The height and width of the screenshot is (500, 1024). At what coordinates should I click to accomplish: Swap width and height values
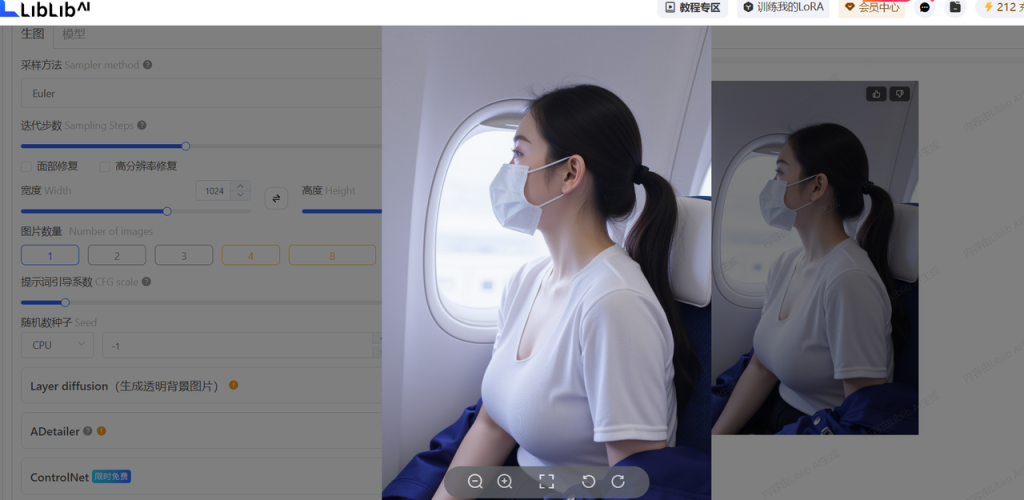[x=276, y=198]
